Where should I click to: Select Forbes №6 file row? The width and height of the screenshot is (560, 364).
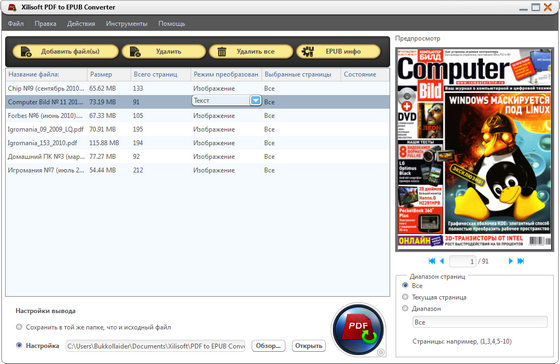(x=197, y=116)
